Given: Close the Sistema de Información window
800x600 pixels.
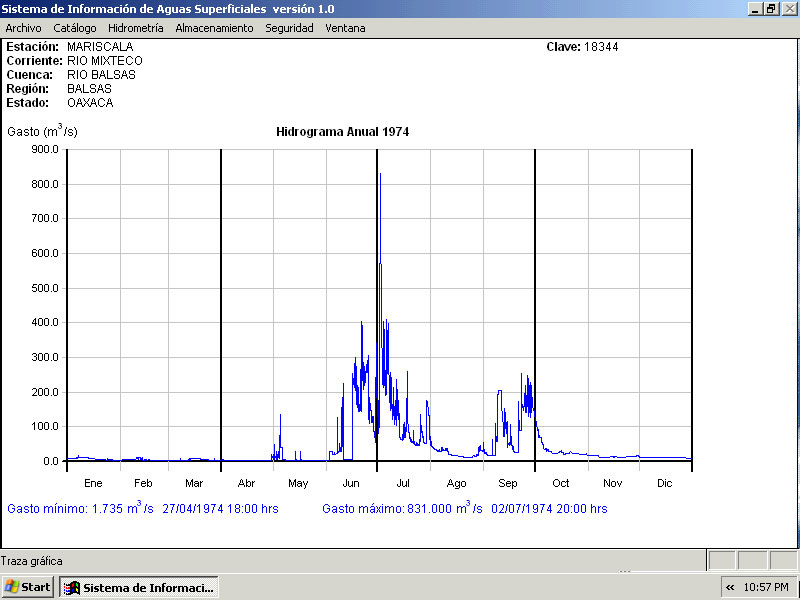Looking at the screenshot, I should (788, 8).
